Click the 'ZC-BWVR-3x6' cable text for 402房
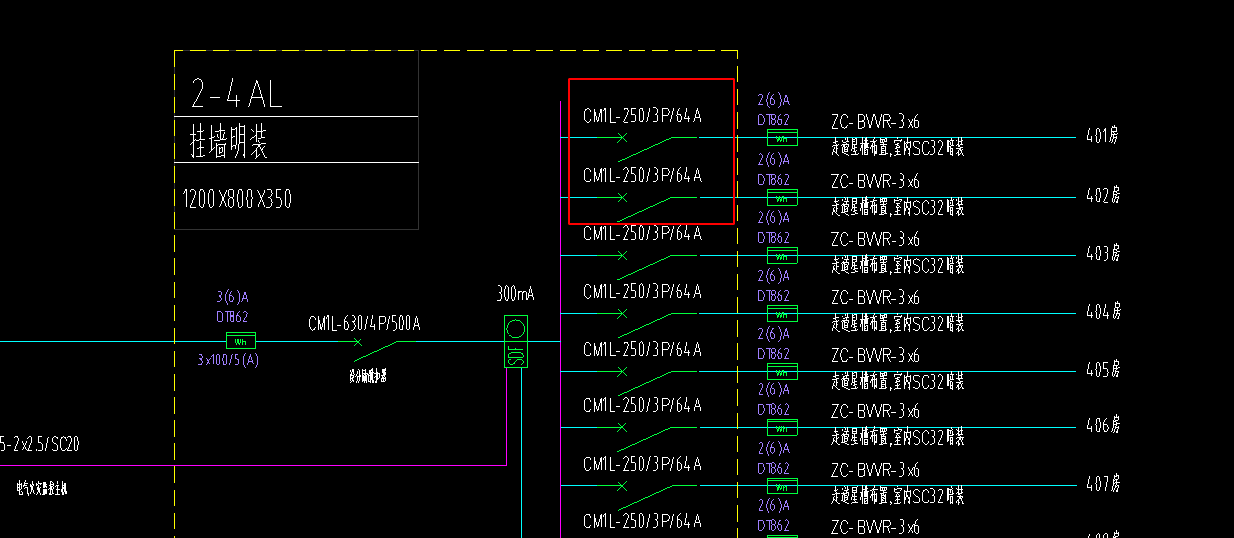Screen dimensions: 1234x538 click(x=875, y=181)
